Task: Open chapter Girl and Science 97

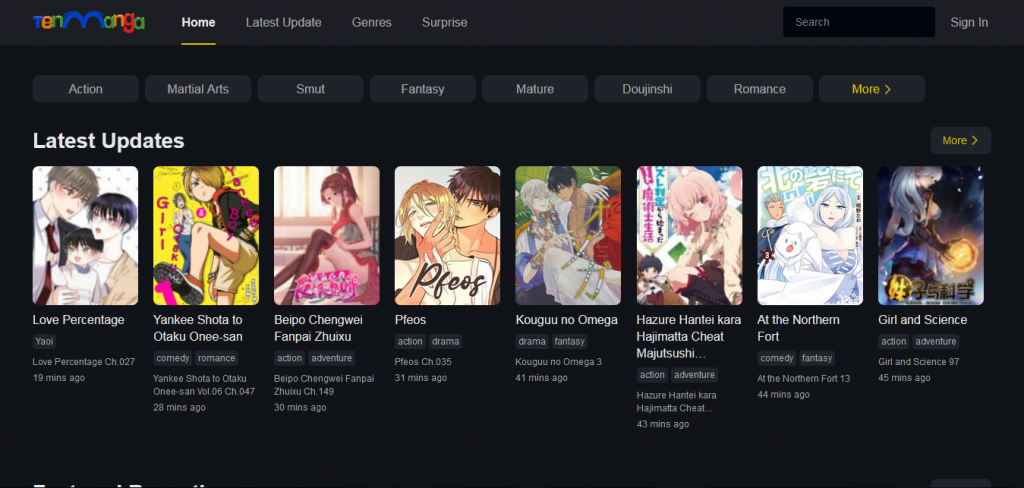Action: (919, 362)
